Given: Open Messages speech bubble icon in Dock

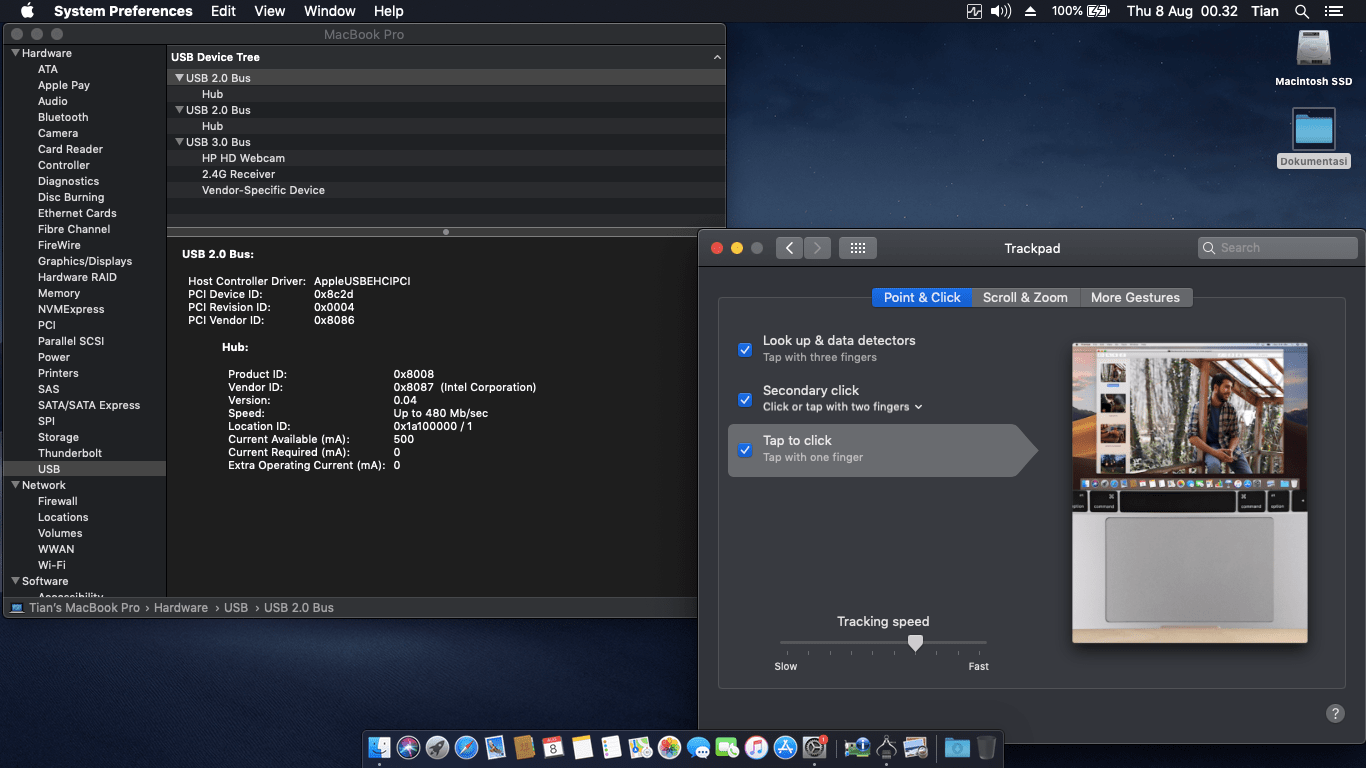Looking at the screenshot, I should point(699,747).
